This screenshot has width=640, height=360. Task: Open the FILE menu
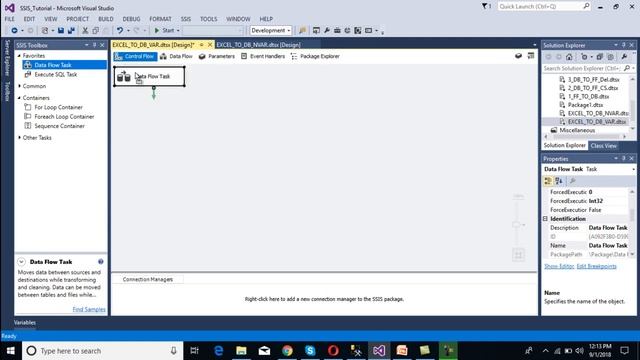coord(9,19)
